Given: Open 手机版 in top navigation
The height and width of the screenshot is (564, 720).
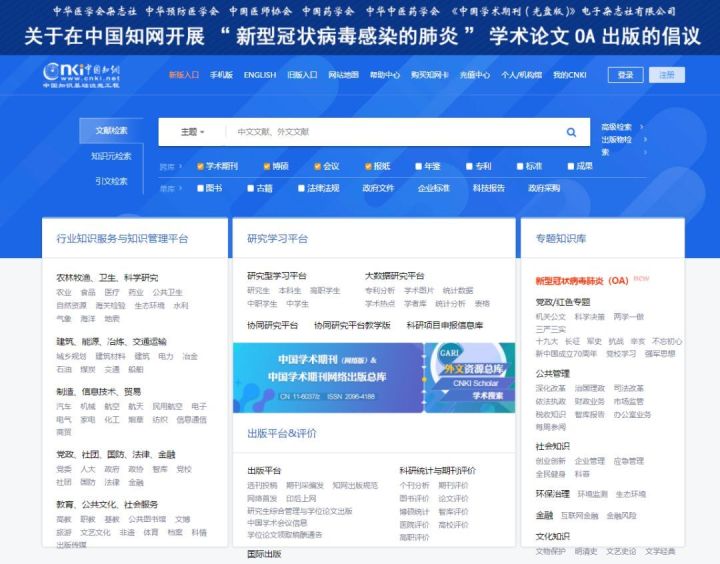Looking at the screenshot, I should tap(221, 75).
